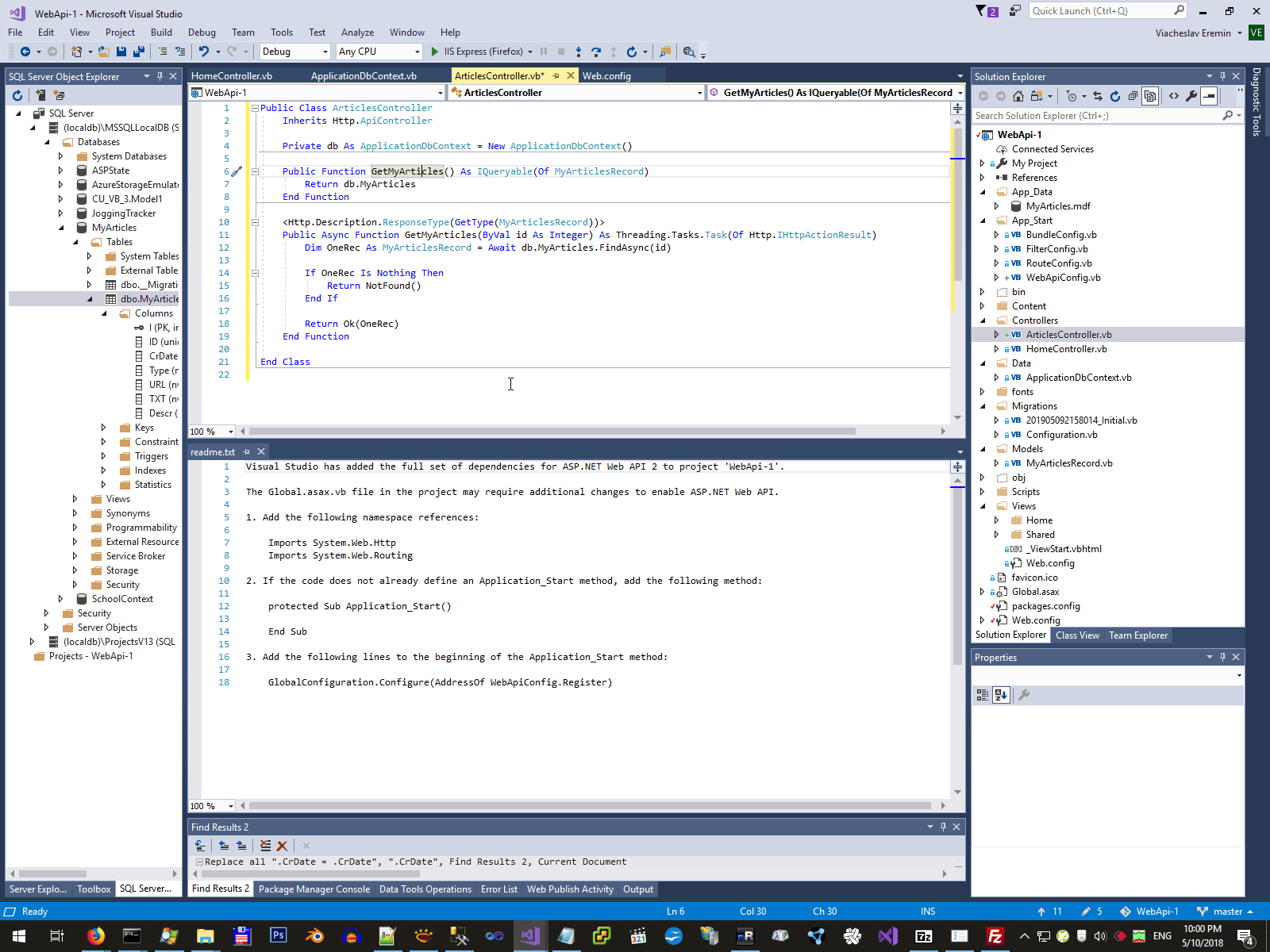1270x952 pixels.
Task: Open the Tools menu
Action: click(282, 33)
